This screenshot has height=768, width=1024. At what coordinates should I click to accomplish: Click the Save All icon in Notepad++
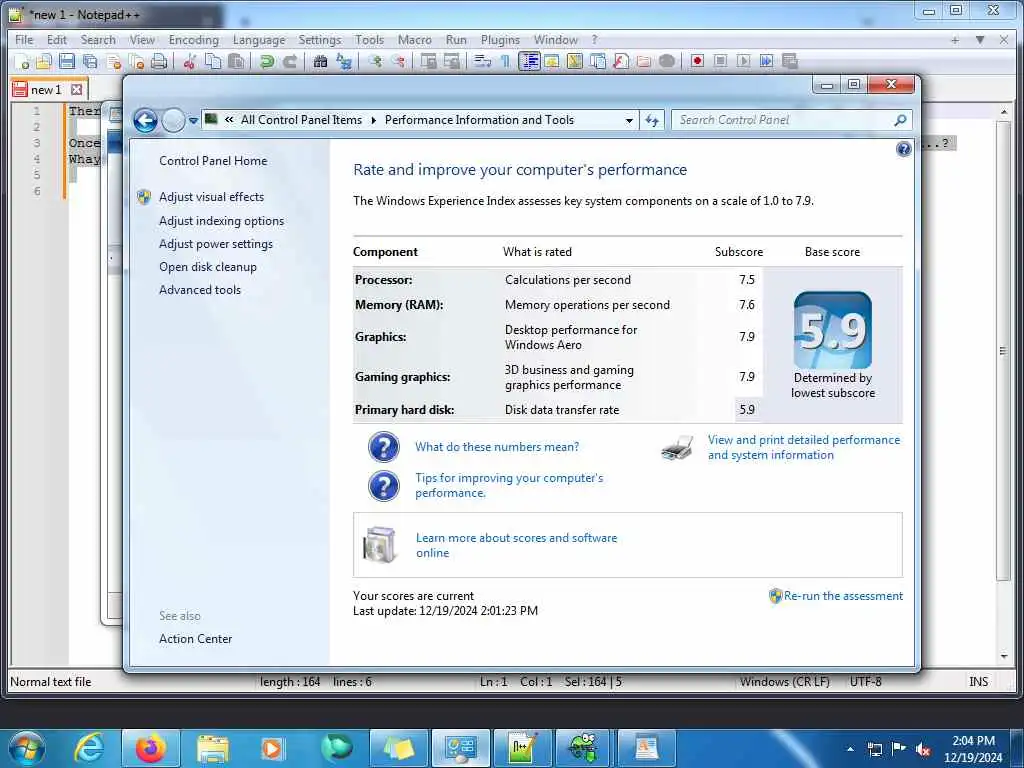click(x=90, y=61)
